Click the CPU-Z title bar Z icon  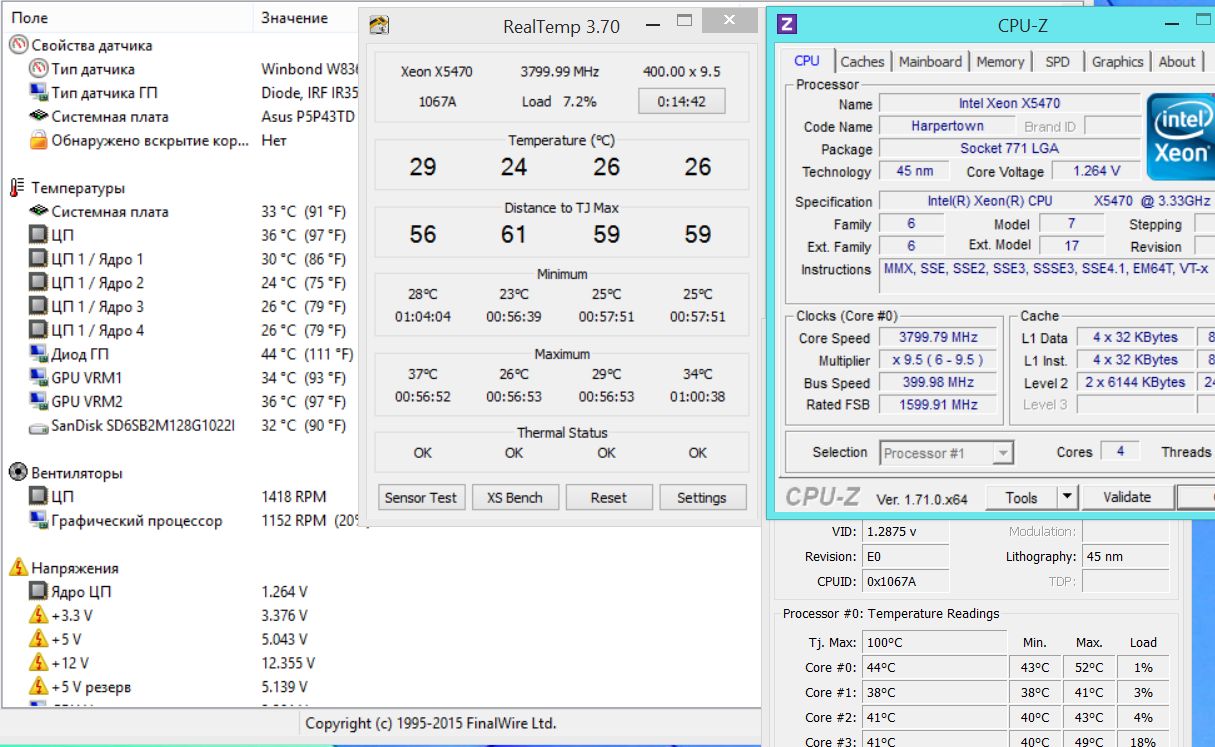coord(787,25)
